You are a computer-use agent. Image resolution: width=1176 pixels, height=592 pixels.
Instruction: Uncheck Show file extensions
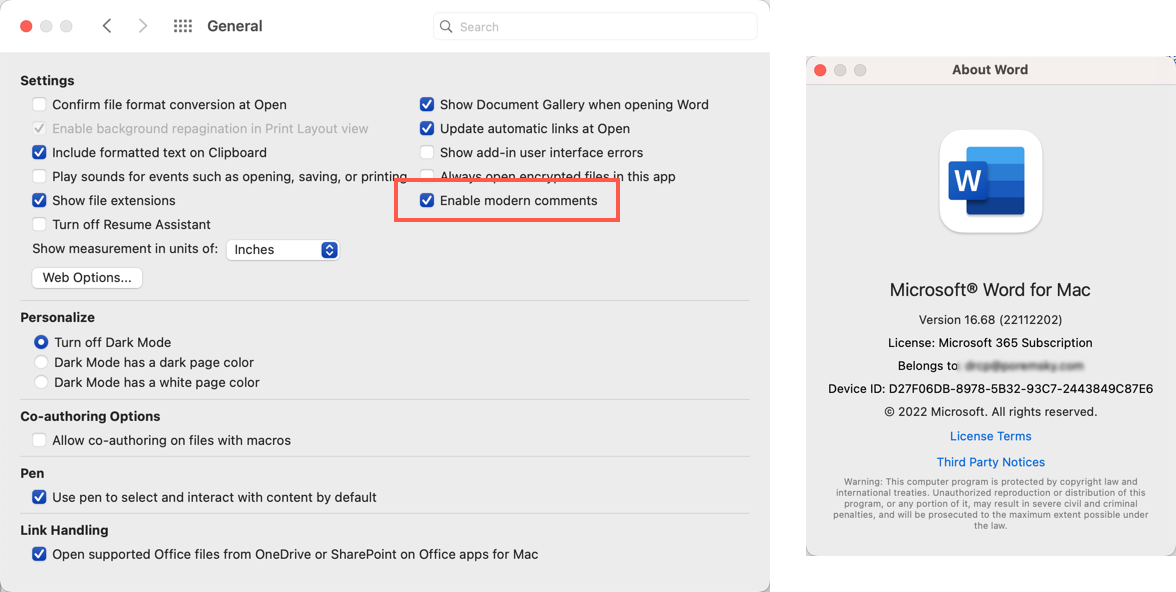coord(39,200)
